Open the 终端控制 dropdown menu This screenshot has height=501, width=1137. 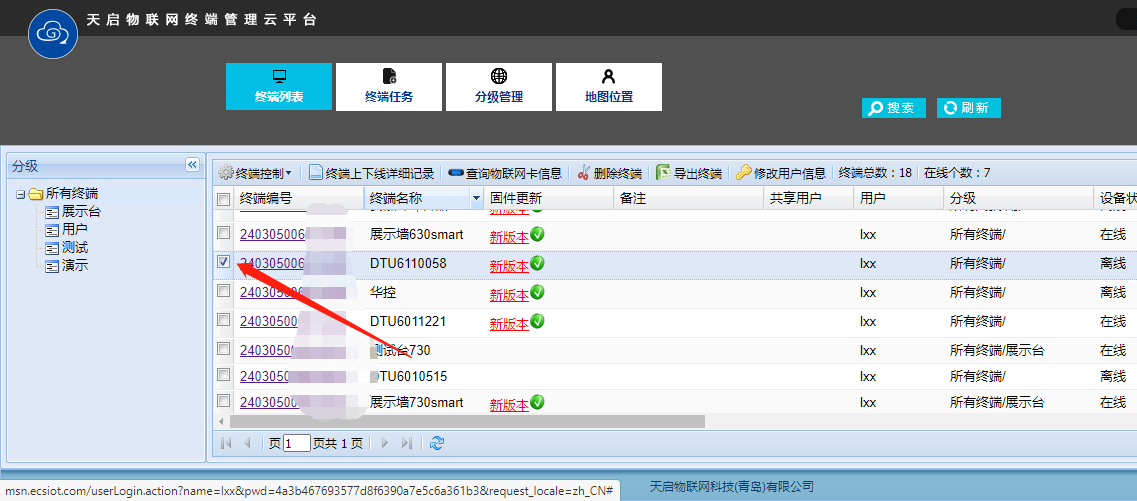click(255, 173)
